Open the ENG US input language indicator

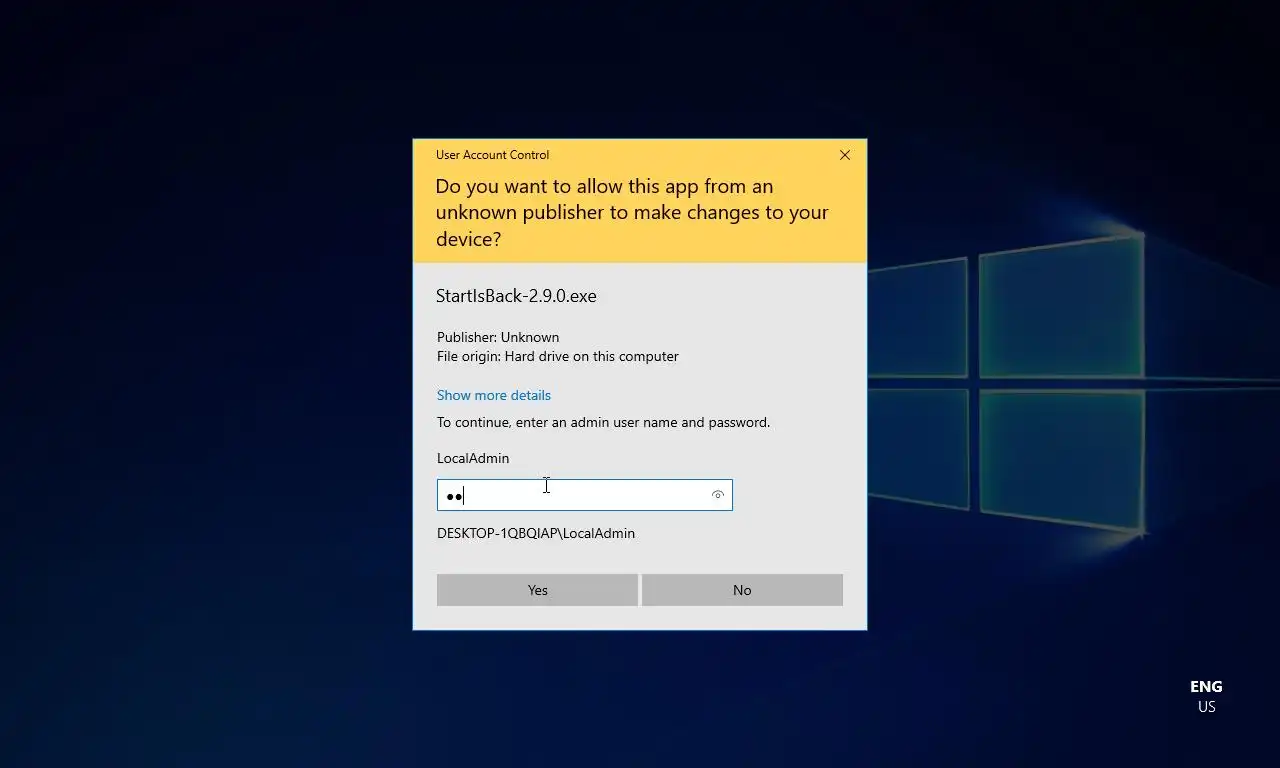1206,696
